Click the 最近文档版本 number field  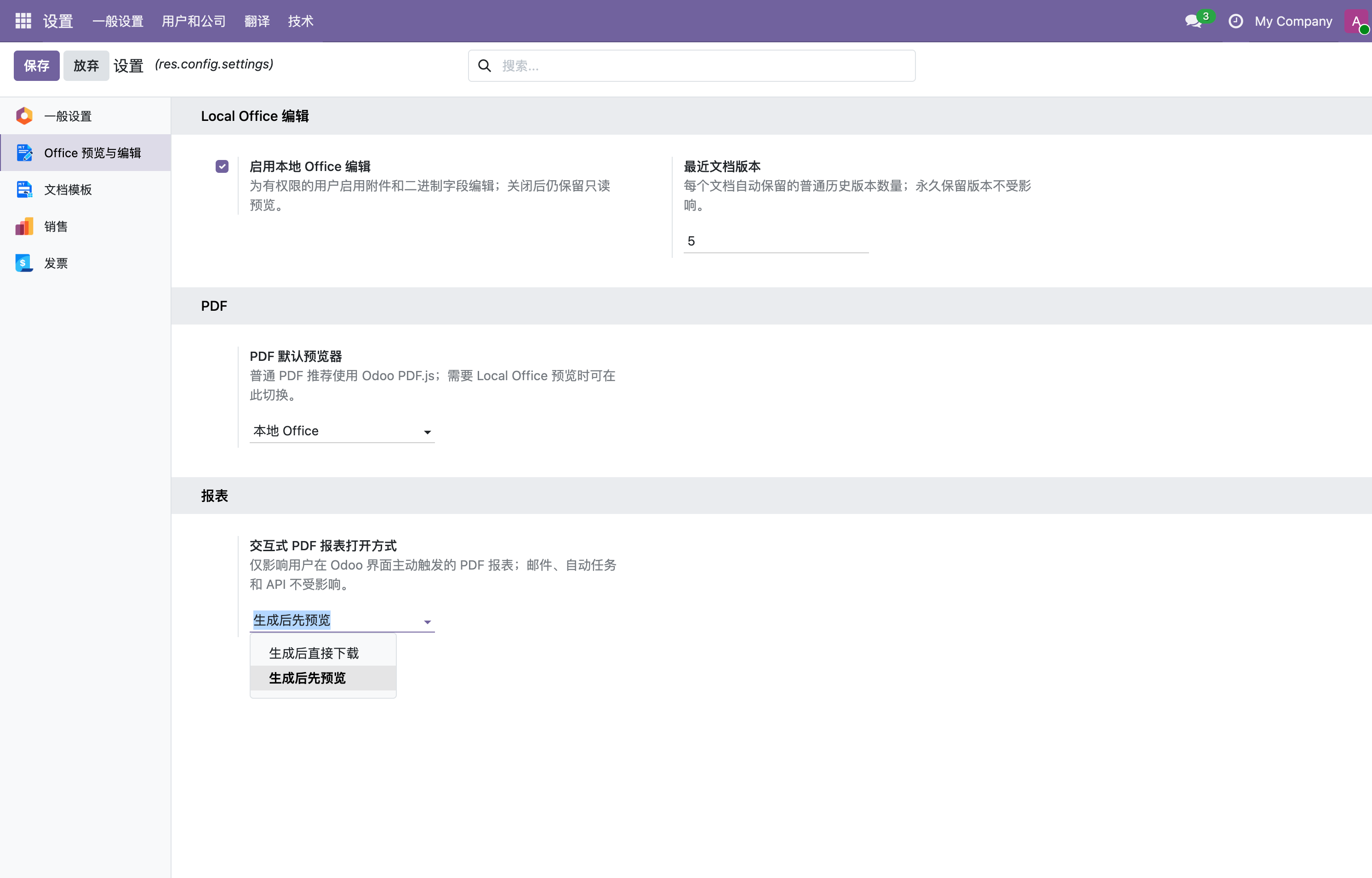point(776,241)
